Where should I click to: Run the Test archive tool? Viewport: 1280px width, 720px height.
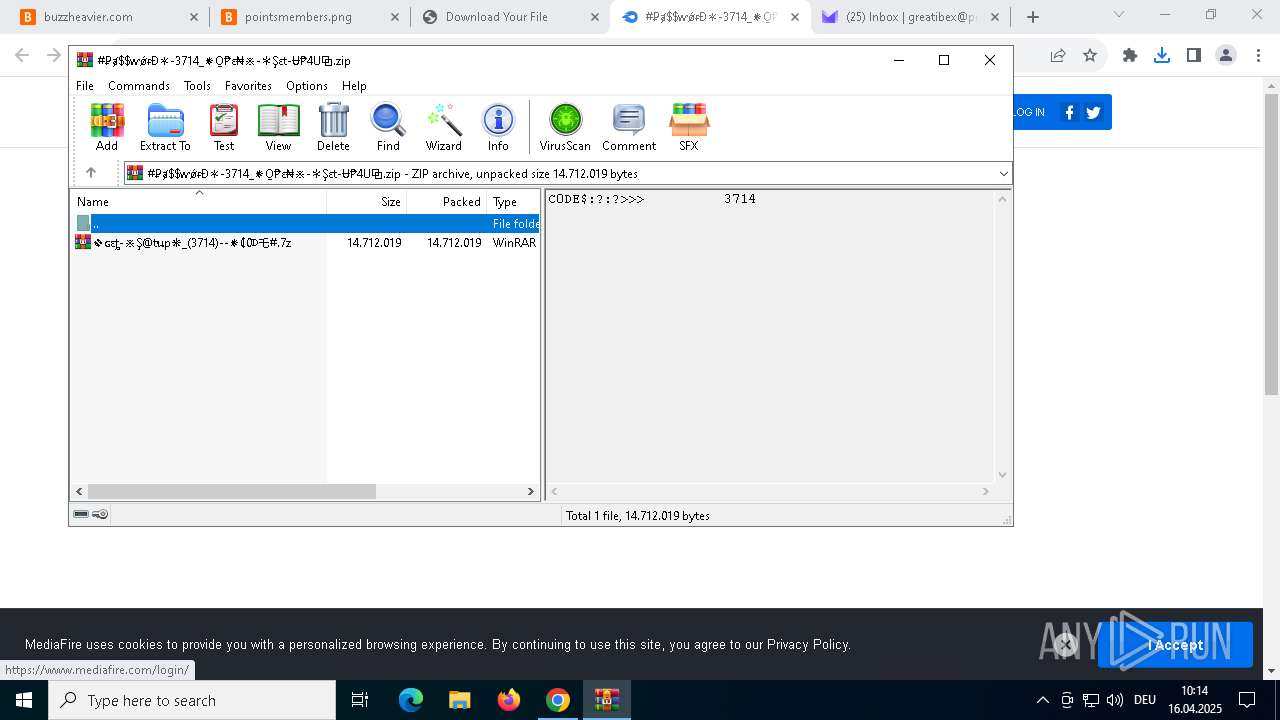coord(224,128)
